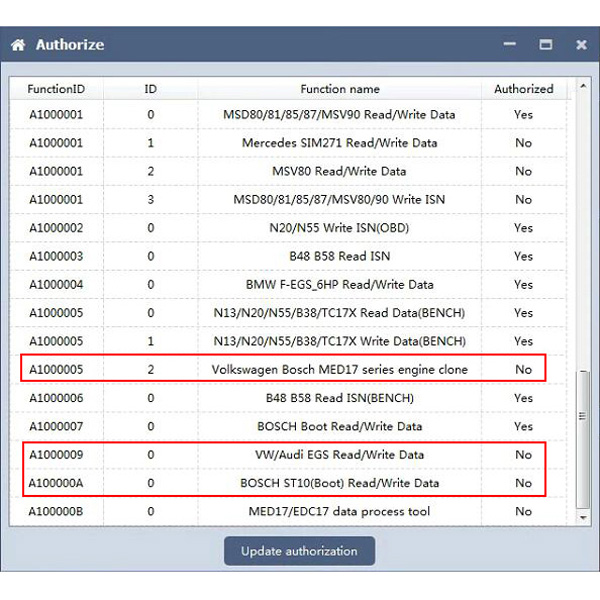Screen dimensions: 600x600
Task: Select MSD80/81/85/87/MSV80/90 Write ISN row
Action: click(288, 199)
